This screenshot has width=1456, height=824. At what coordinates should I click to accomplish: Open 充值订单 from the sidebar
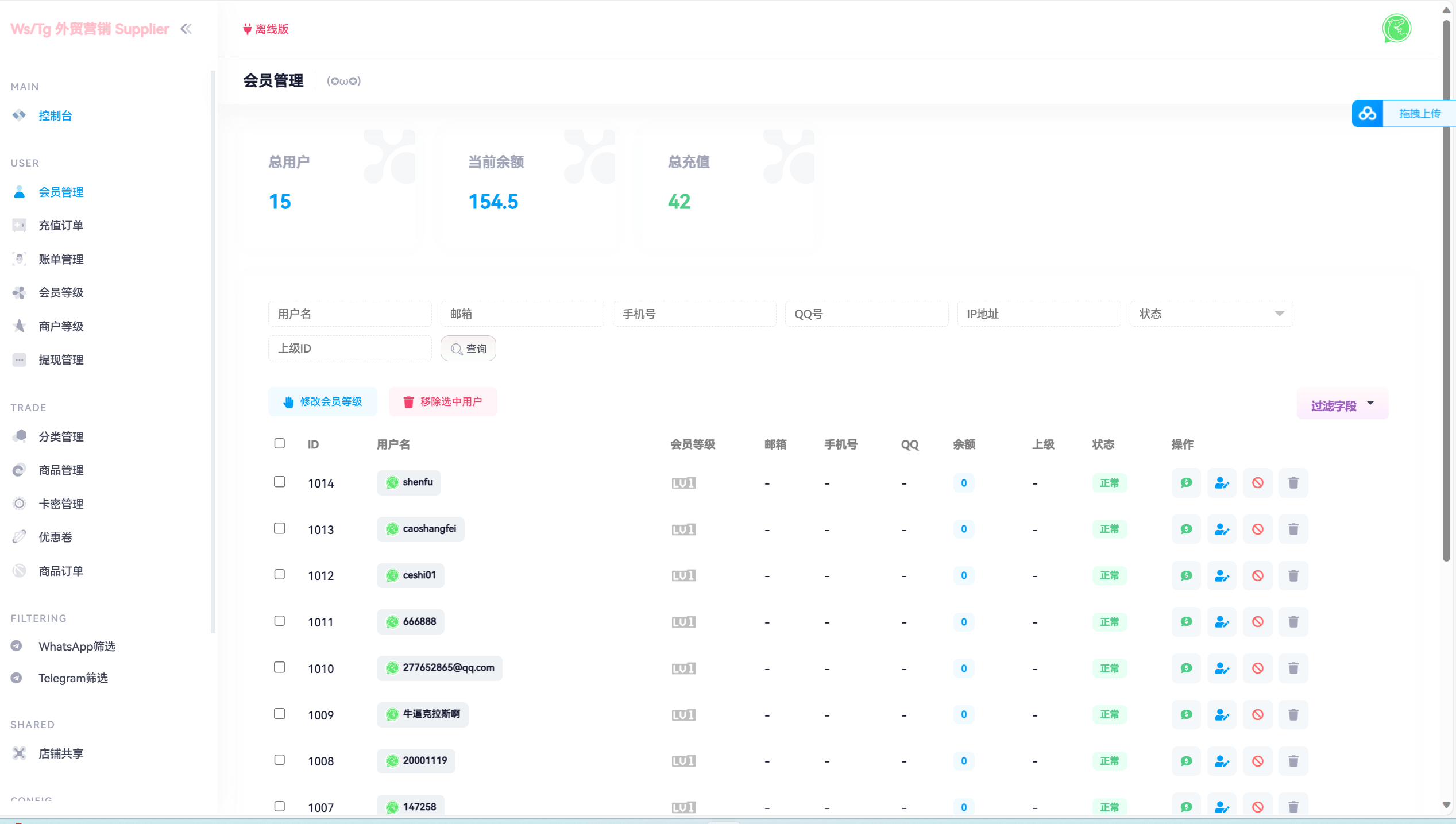pos(61,225)
